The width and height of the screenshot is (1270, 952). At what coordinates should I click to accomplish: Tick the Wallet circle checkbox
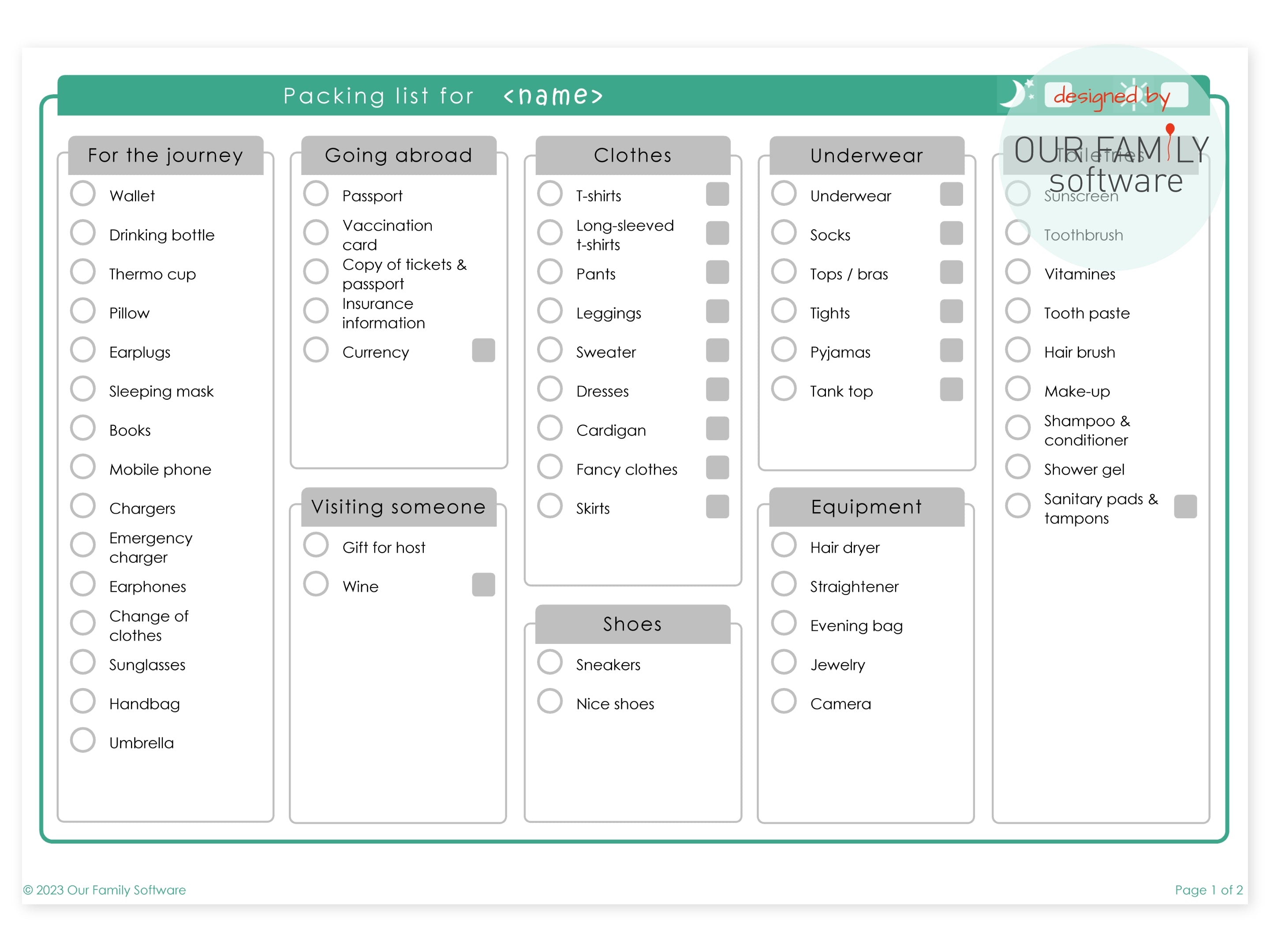pyautogui.click(x=82, y=194)
